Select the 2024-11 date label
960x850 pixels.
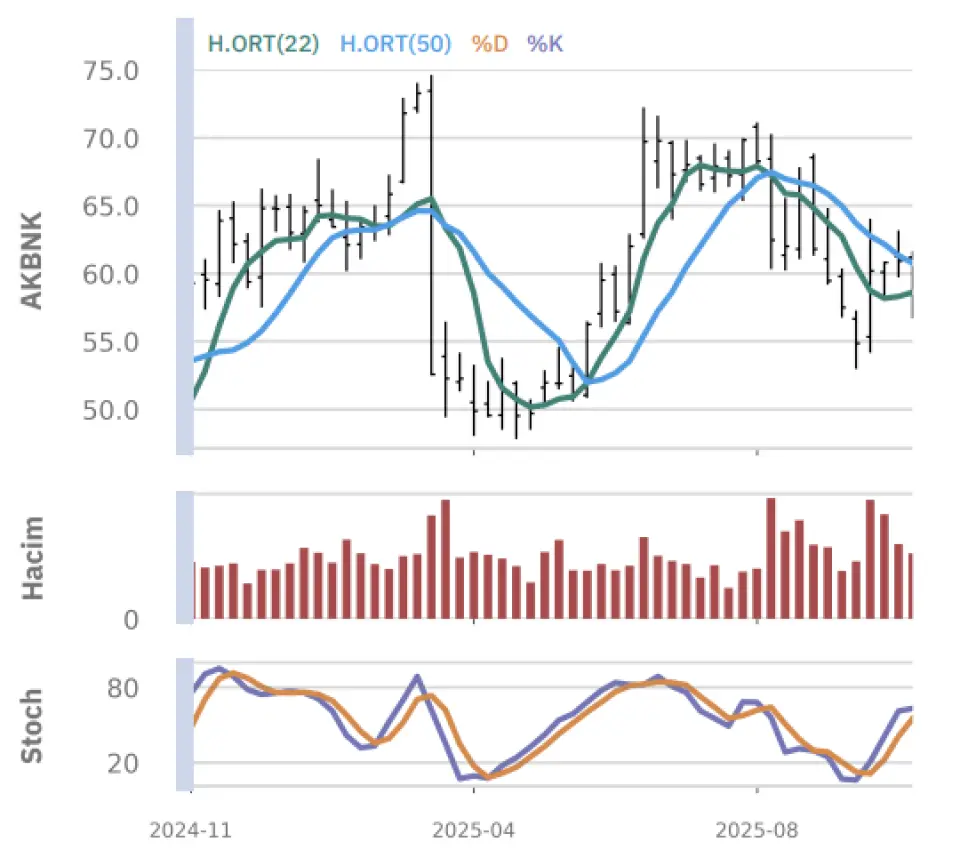coord(191,830)
